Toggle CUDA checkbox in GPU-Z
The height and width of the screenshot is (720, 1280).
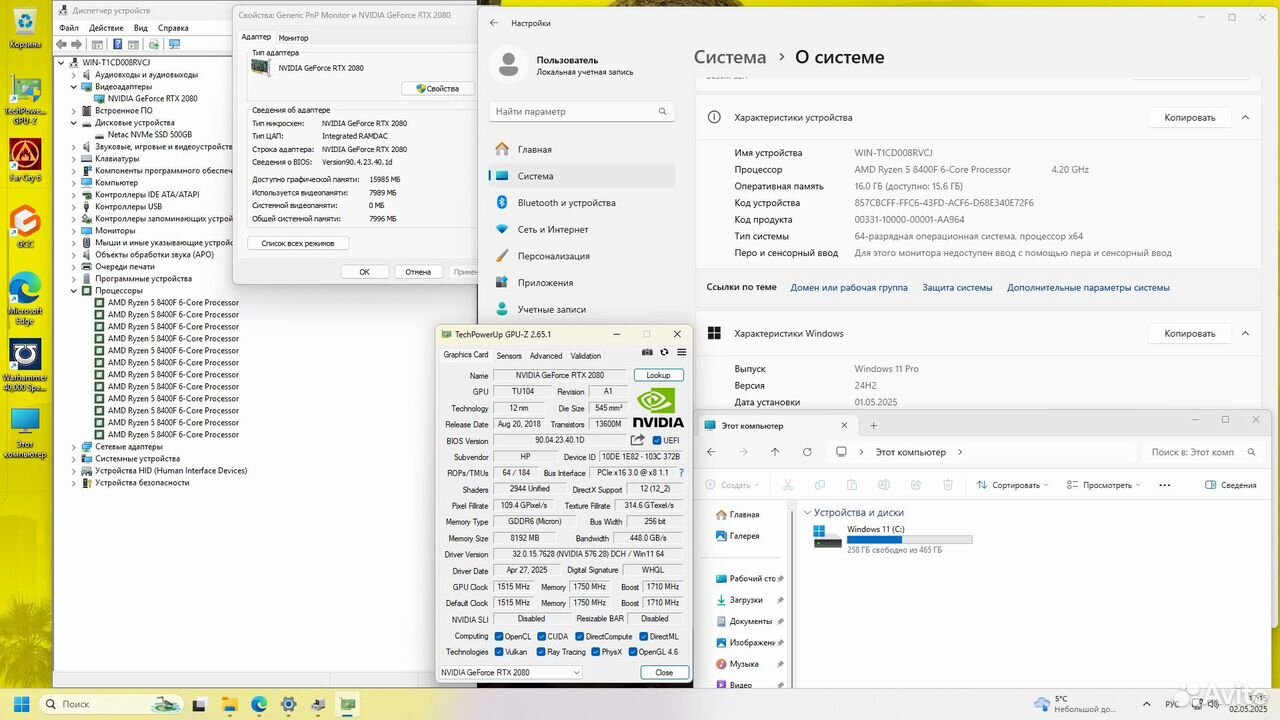[541, 636]
